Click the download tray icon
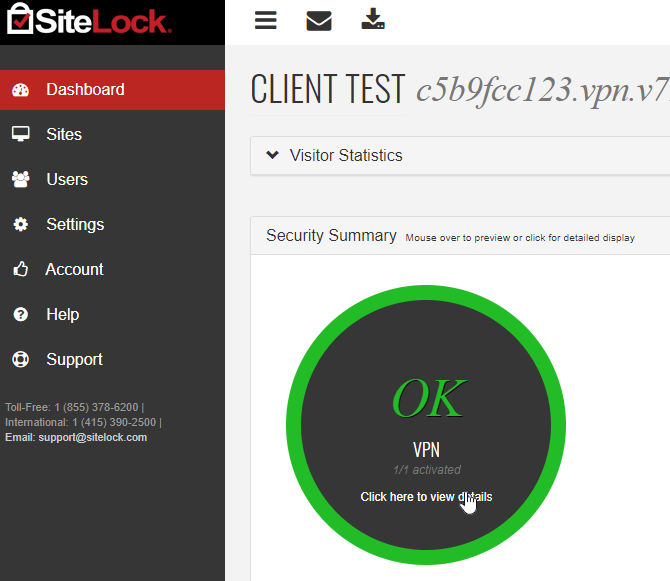 (x=373, y=19)
